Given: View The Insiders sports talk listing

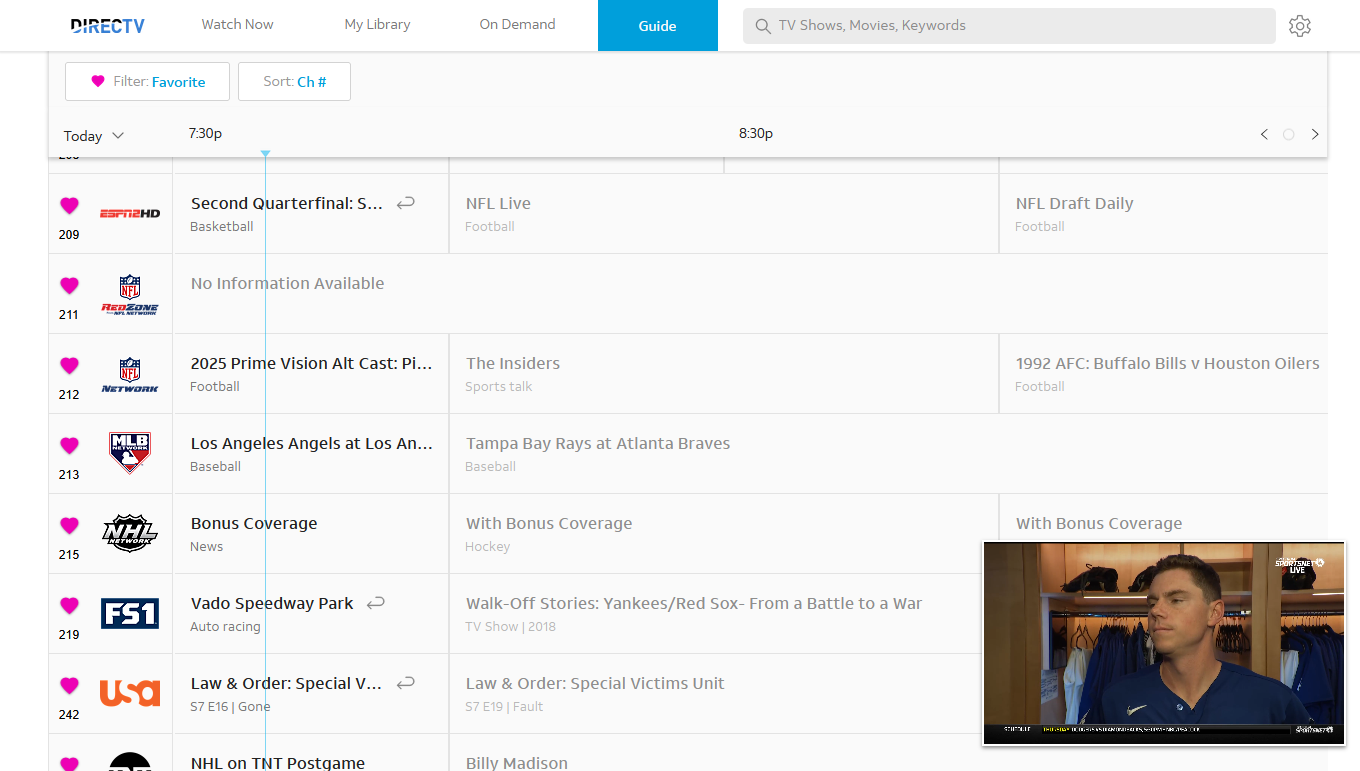Looking at the screenshot, I should click(723, 373).
